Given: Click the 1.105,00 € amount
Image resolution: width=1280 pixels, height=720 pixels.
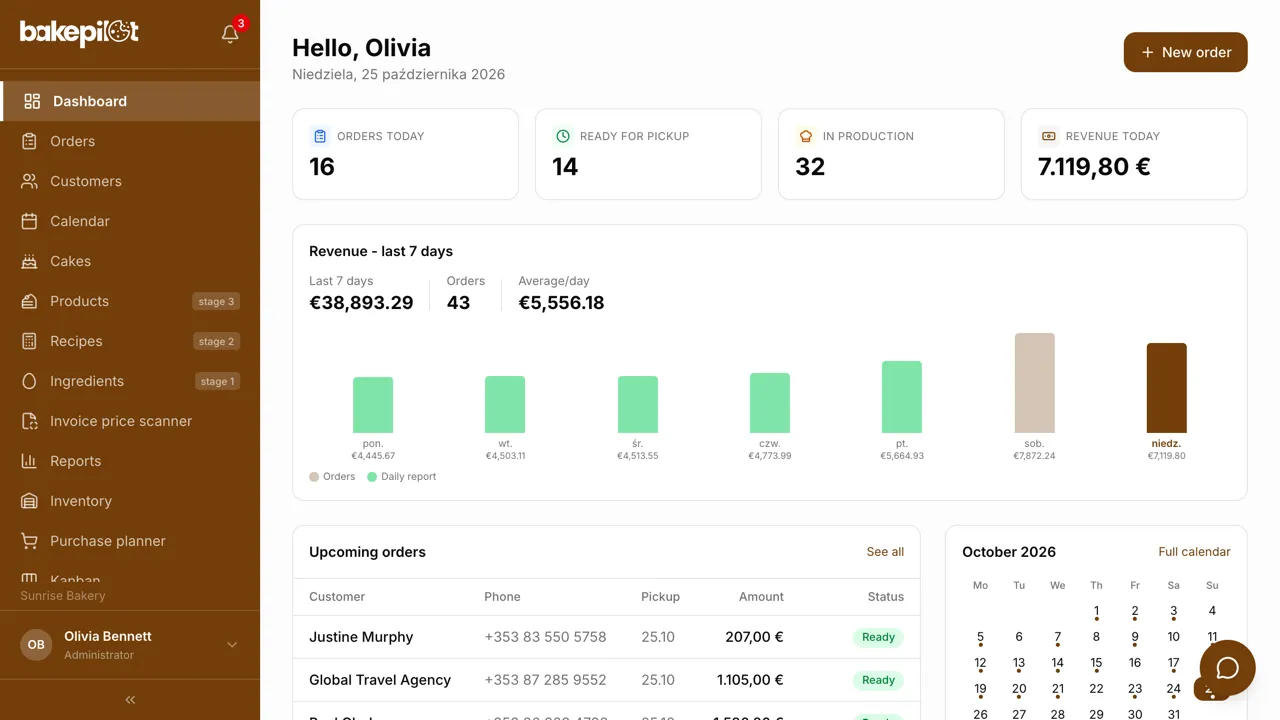Looking at the screenshot, I should tap(750, 680).
